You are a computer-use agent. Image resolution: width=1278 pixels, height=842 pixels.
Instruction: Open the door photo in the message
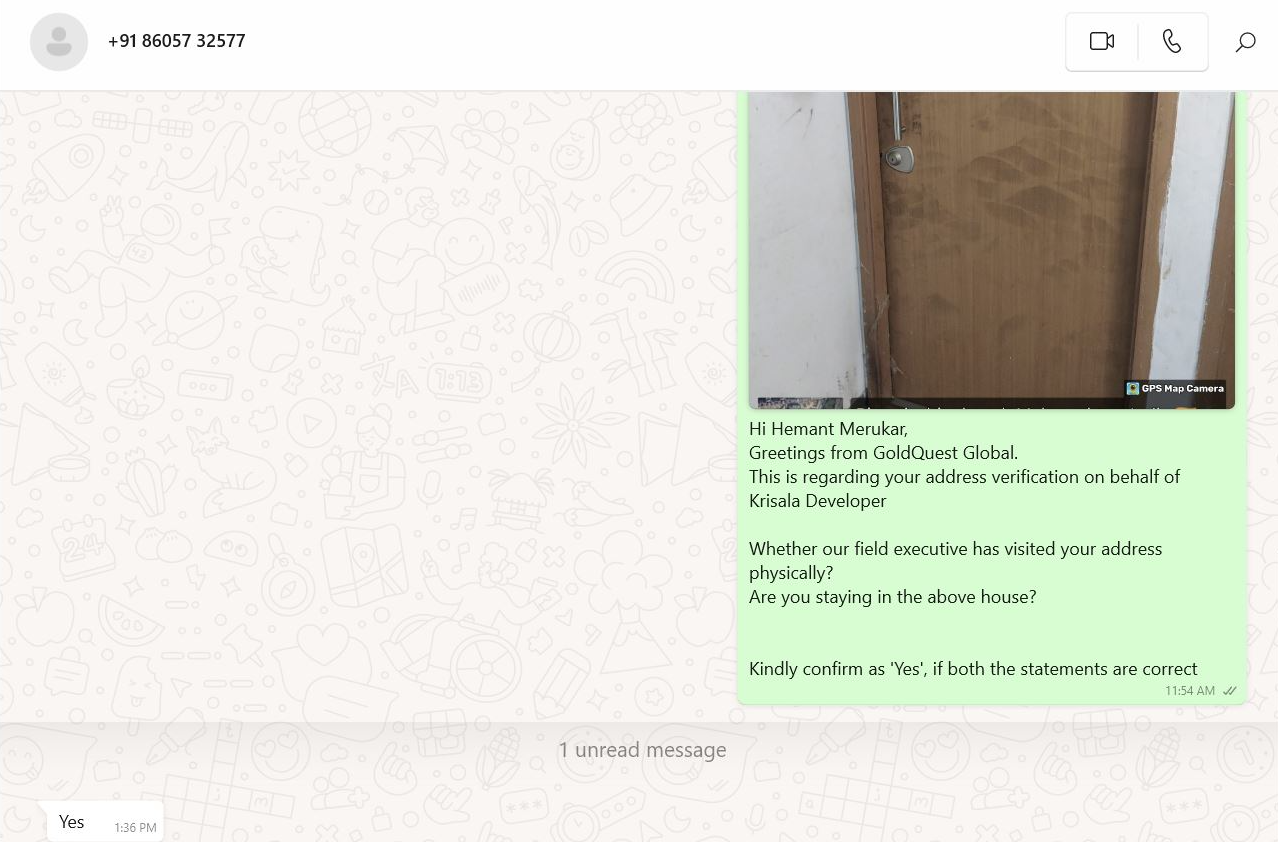(x=992, y=250)
